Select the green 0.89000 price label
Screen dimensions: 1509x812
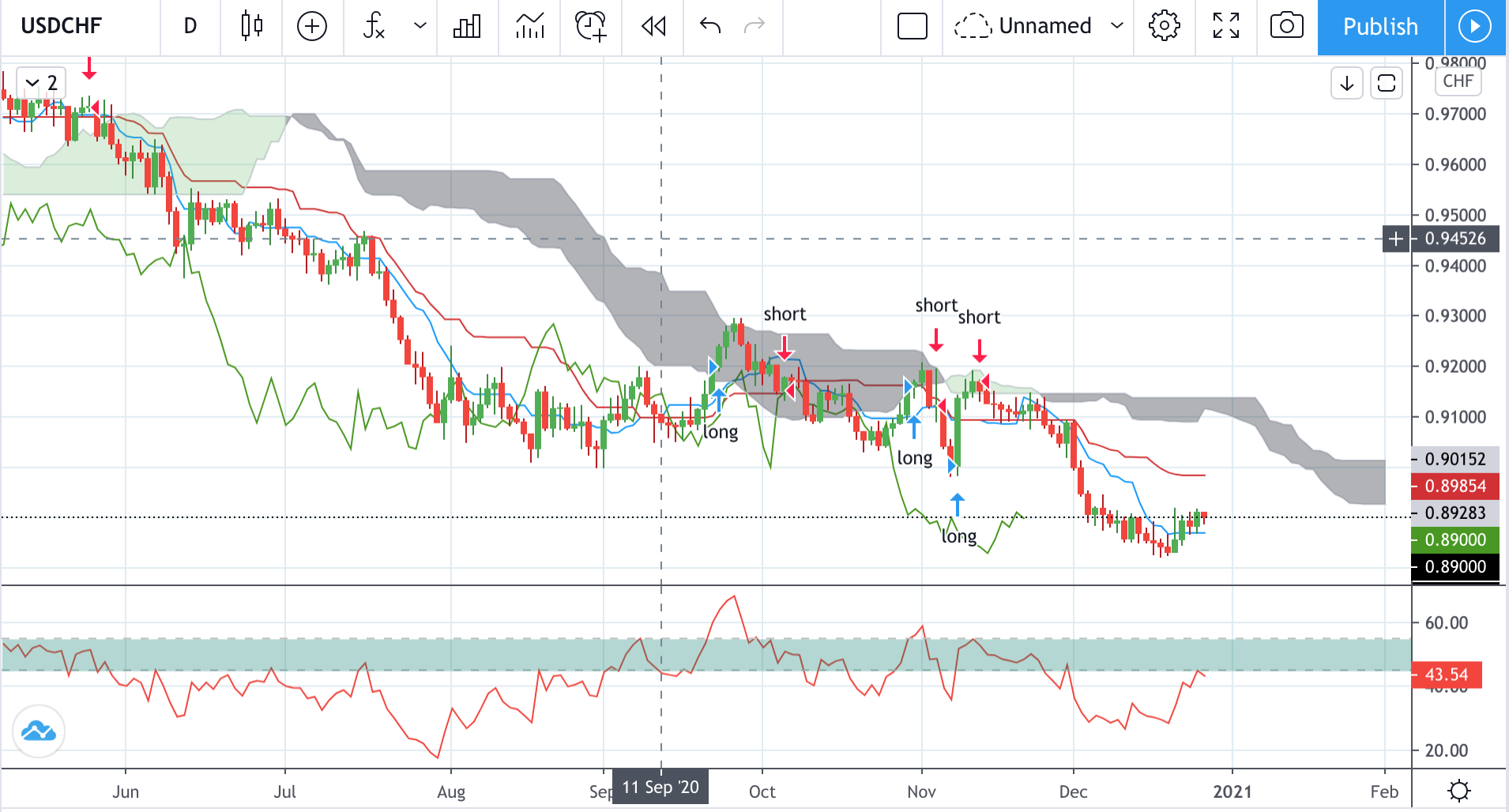point(1454,539)
